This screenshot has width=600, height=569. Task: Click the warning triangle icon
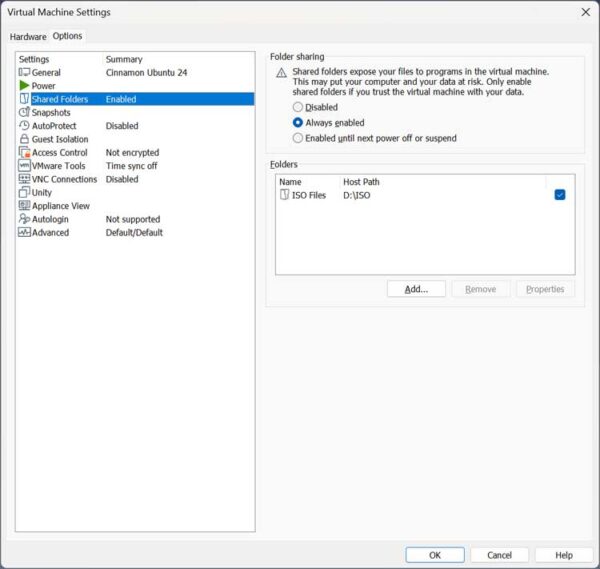(x=281, y=73)
